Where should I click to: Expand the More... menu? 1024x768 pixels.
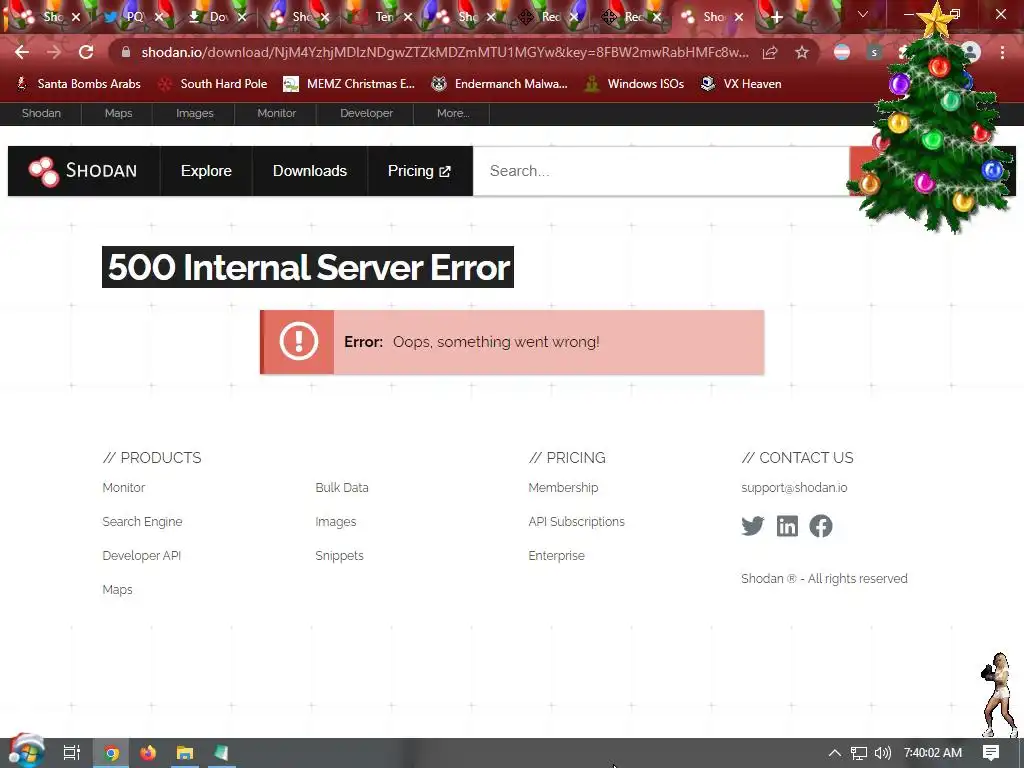point(453,113)
